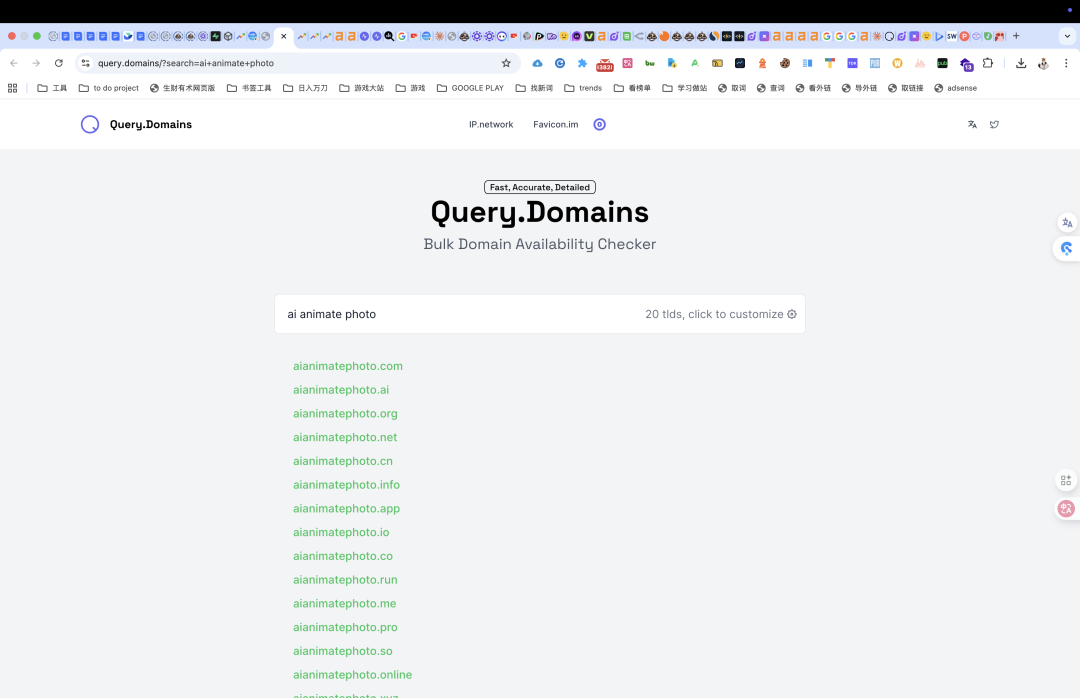Screen dimensions: 1080x698
Task: Click the browser address bar URL
Action: (186, 63)
